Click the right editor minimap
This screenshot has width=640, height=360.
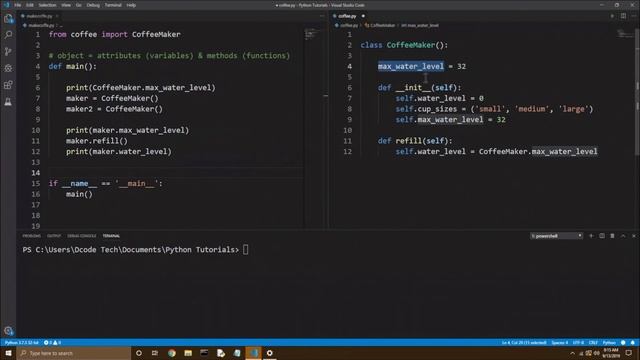click(x=625, y=33)
